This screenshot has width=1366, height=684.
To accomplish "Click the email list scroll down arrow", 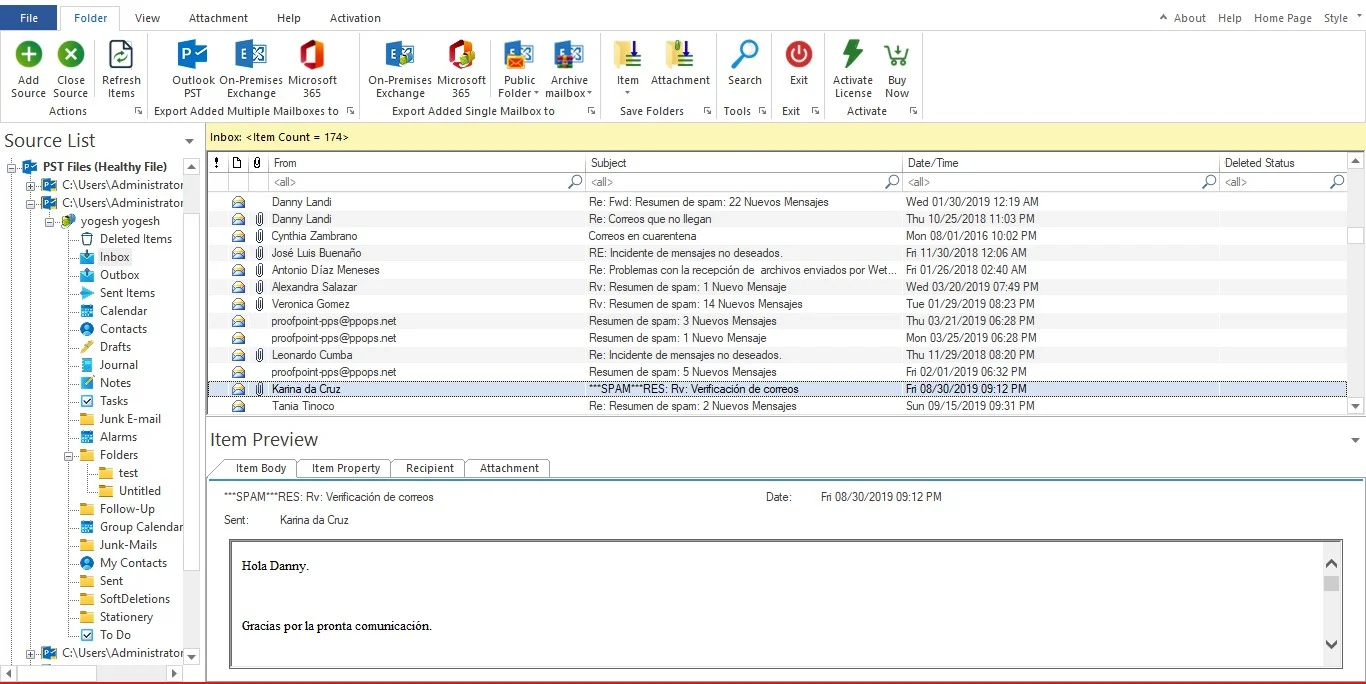I will pyautogui.click(x=1356, y=406).
